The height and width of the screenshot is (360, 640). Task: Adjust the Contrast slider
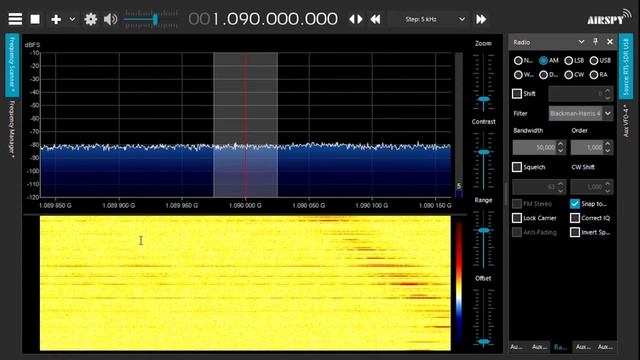(484, 152)
